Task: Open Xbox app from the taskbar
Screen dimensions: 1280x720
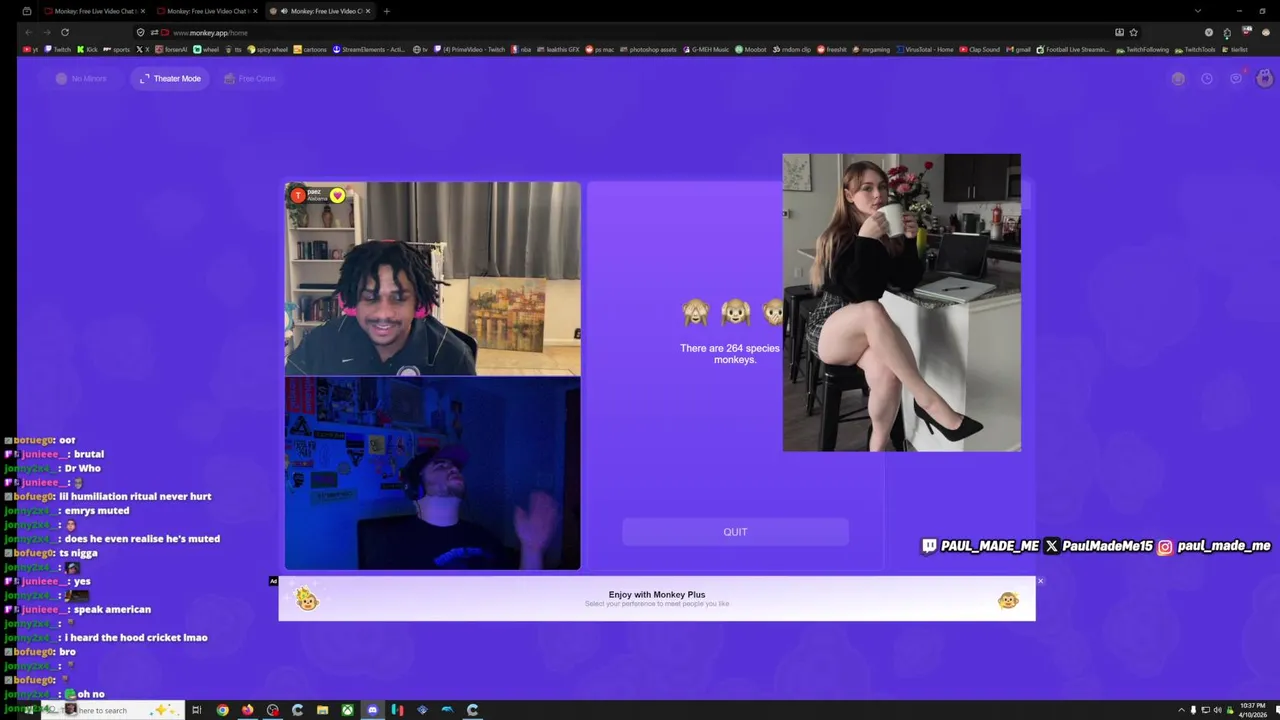Action: [x=347, y=710]
